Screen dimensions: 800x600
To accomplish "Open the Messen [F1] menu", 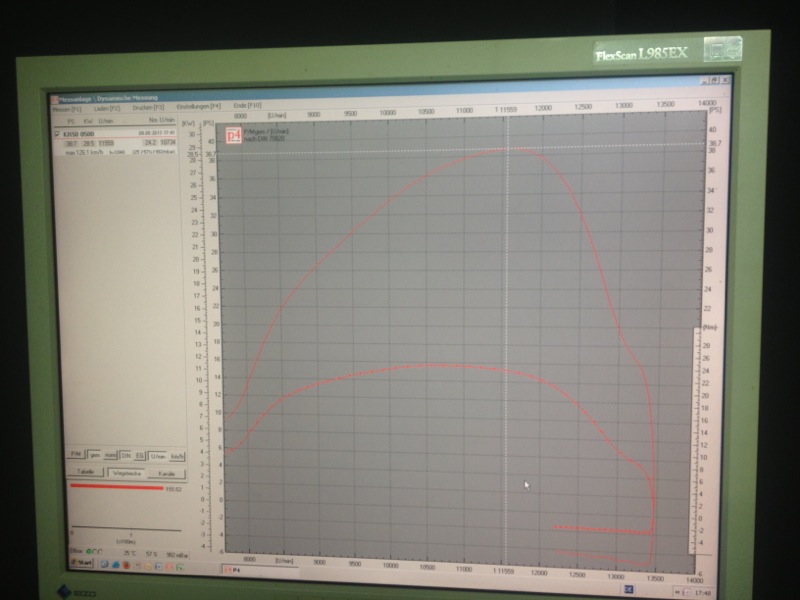I will coord(67,108).
